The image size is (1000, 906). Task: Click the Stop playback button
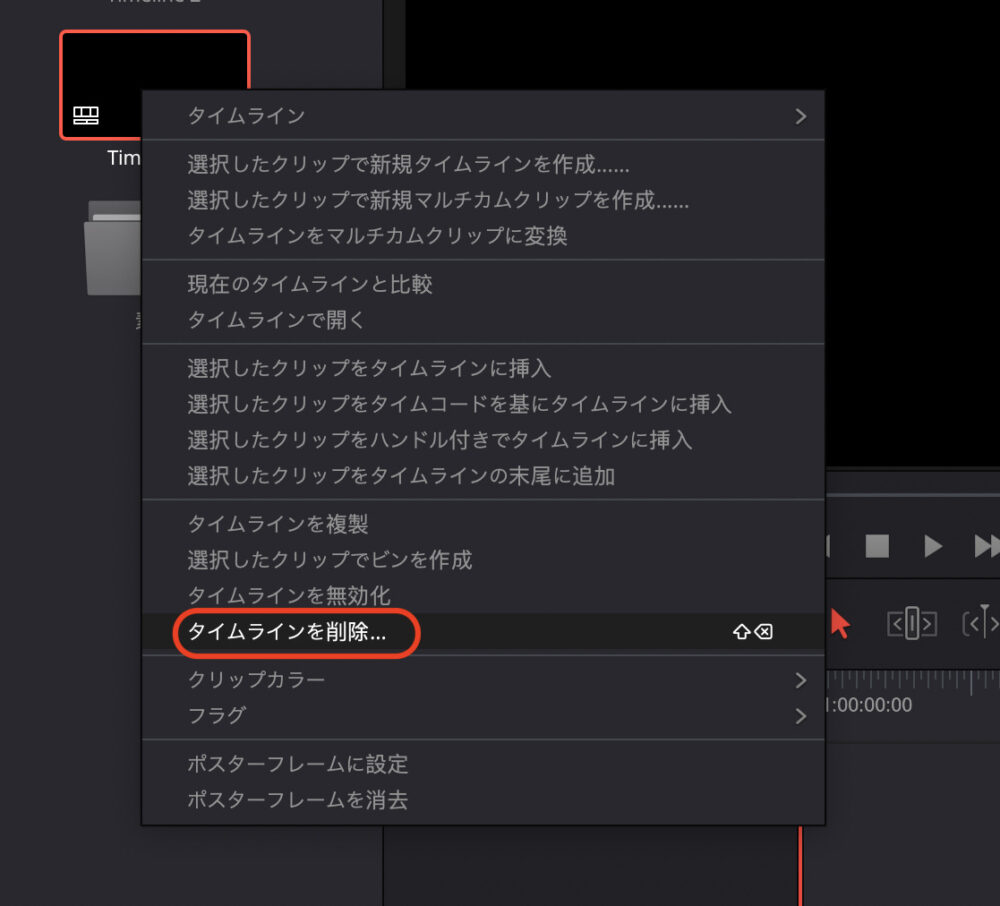[877, 546]
